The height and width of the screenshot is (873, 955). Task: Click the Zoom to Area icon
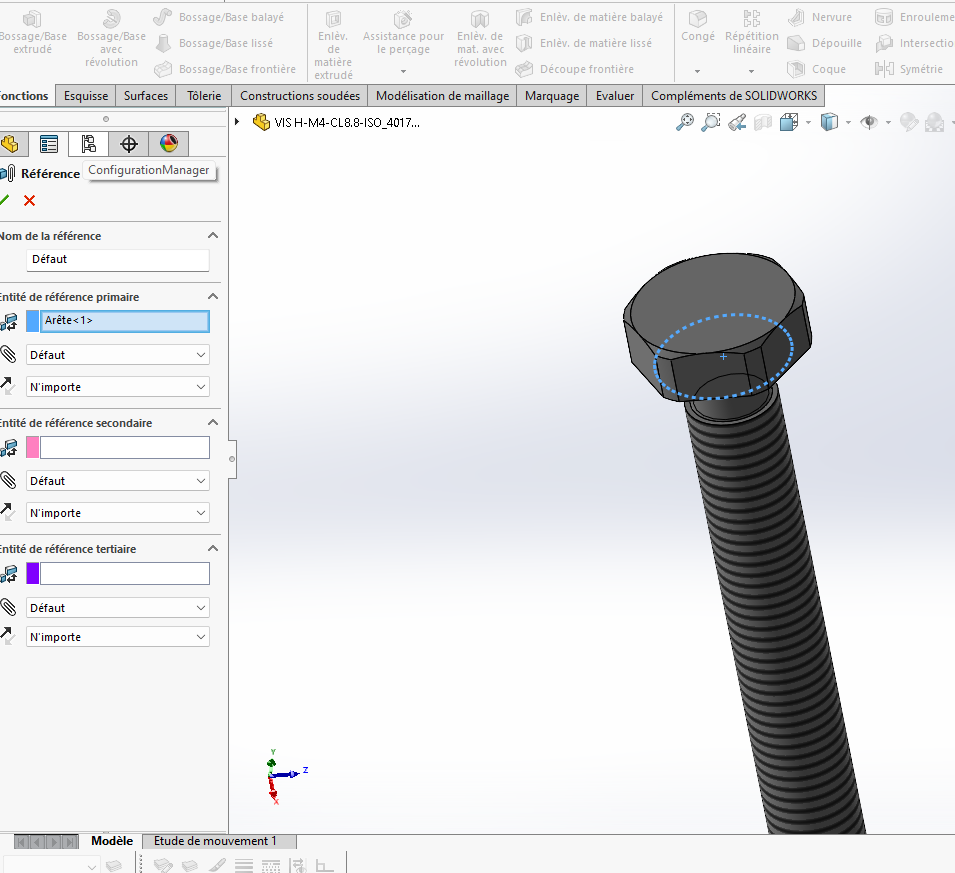711,122
